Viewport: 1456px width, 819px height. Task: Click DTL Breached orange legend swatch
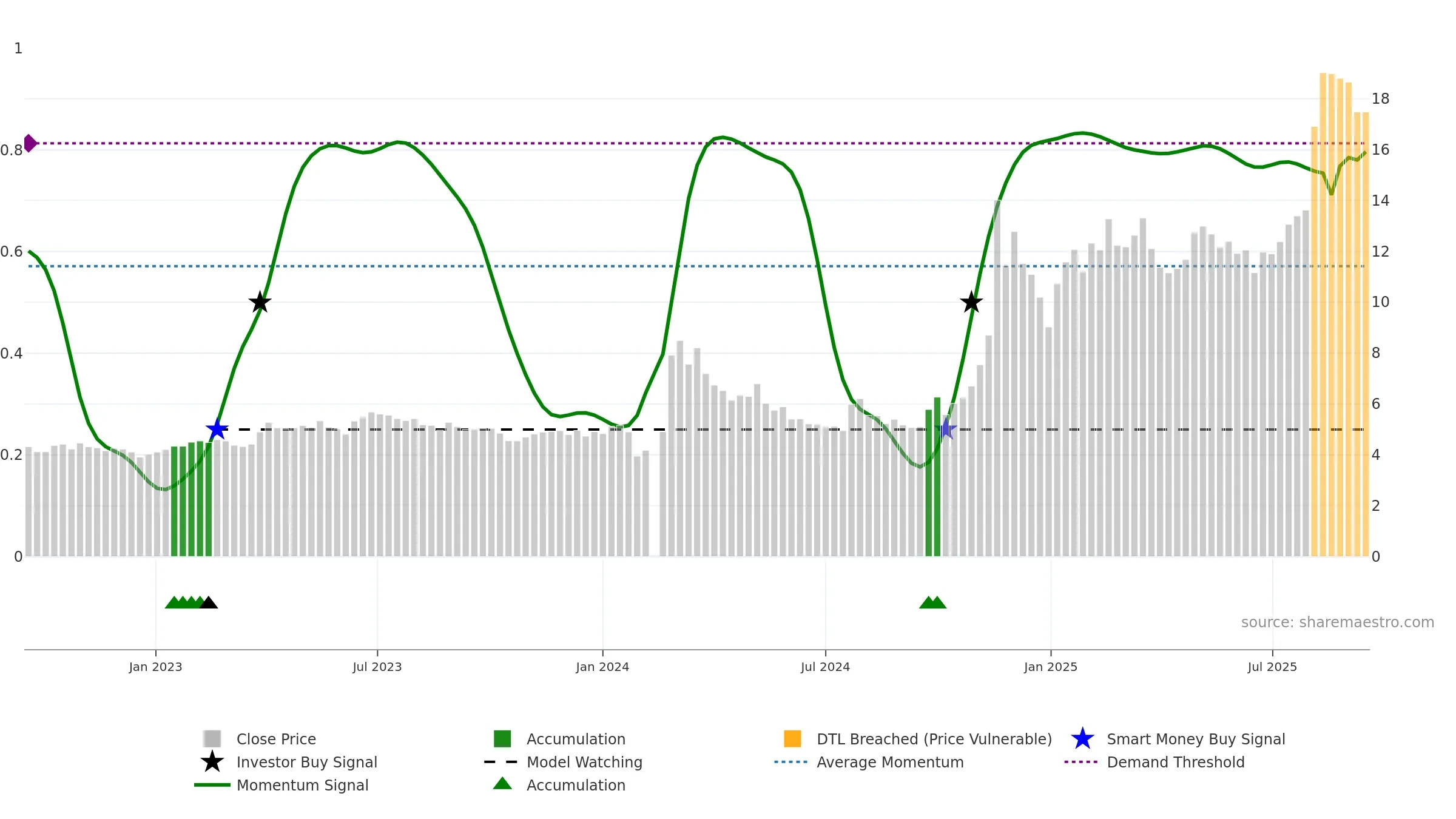pos(792,739)
